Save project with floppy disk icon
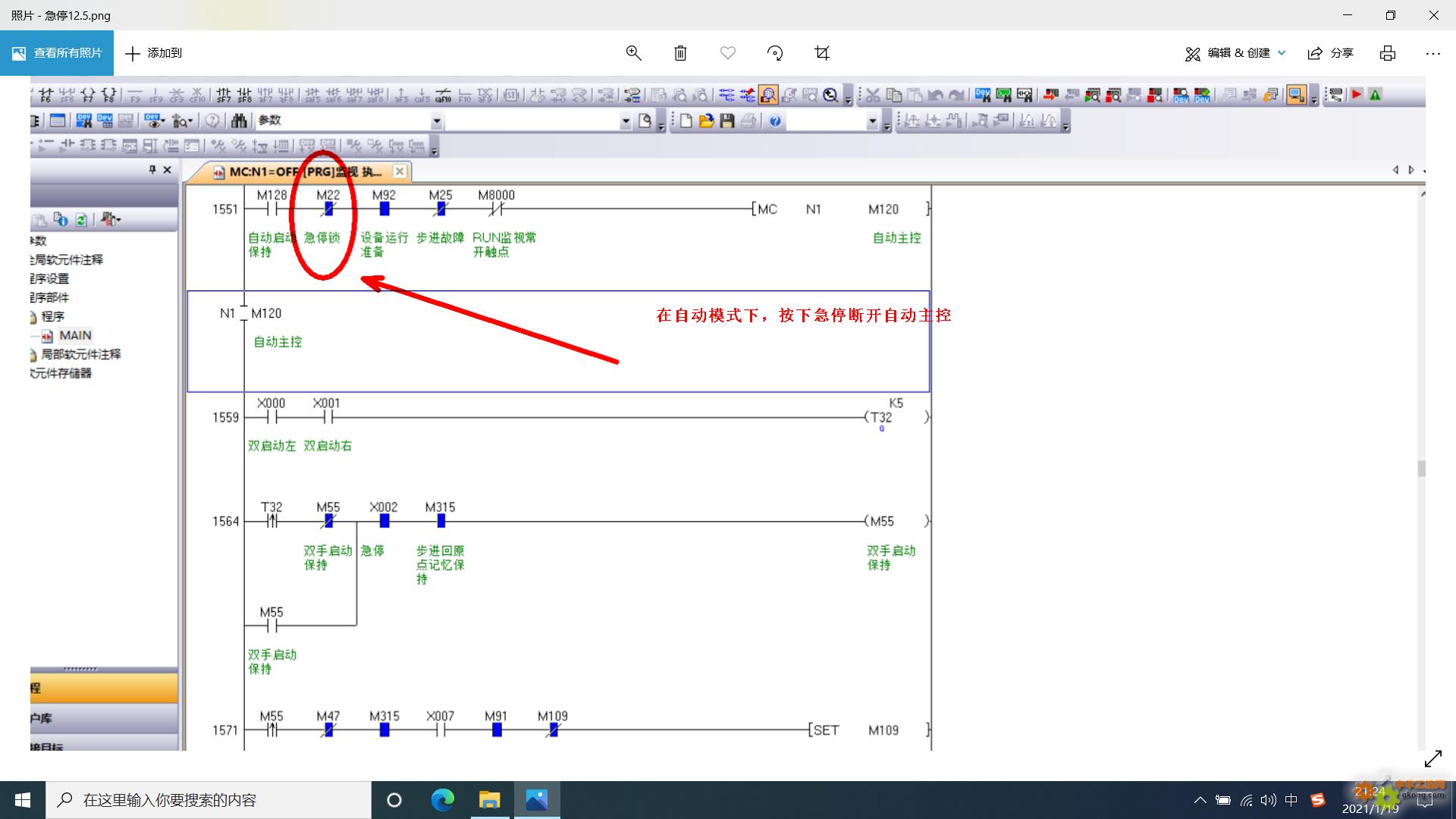The width and height of the screenshot is (1456, 819). [x=726, y=121]
